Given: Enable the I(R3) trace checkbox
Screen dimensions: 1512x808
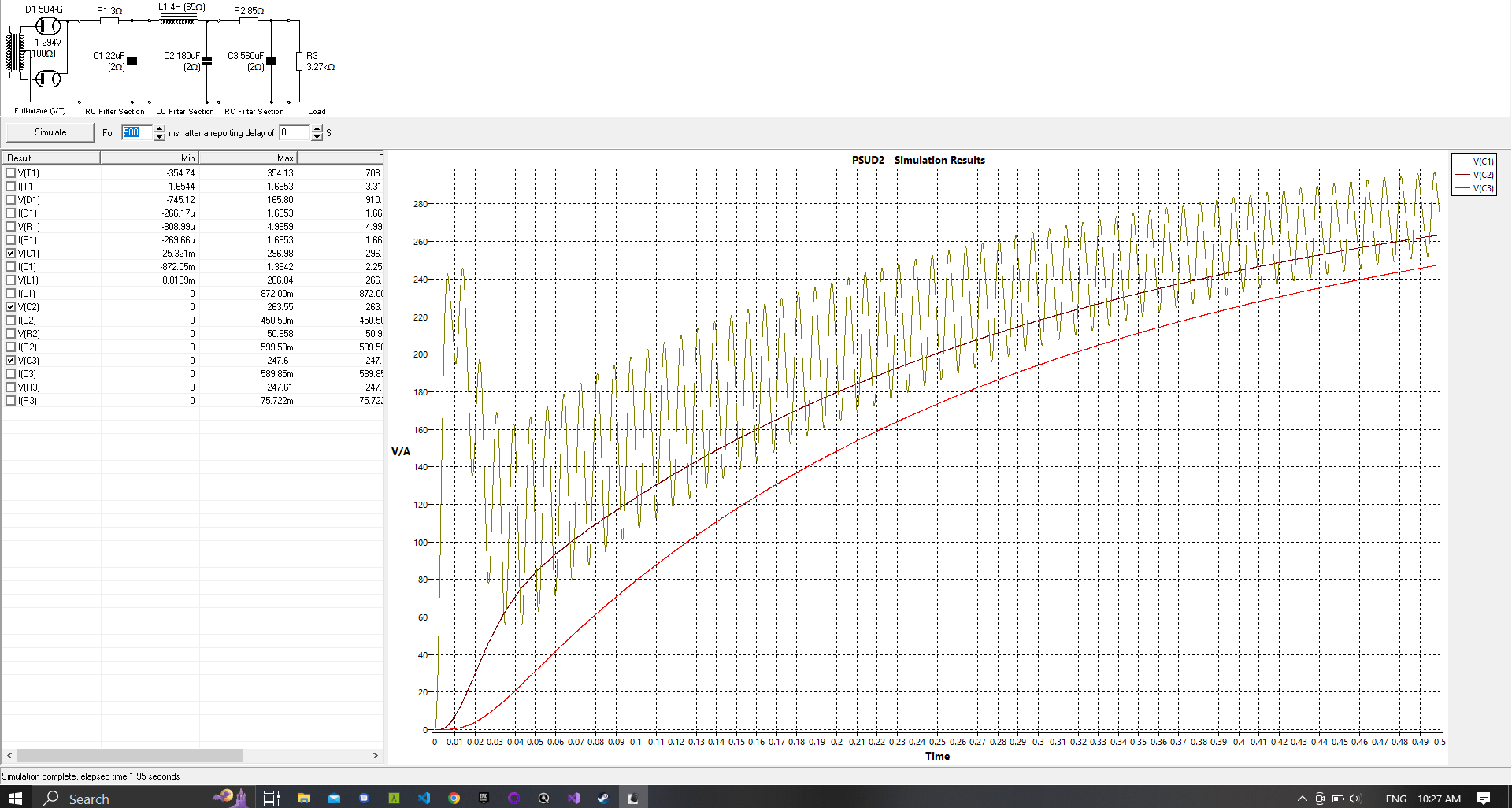Looking at the screenshot, I should 10,400.
